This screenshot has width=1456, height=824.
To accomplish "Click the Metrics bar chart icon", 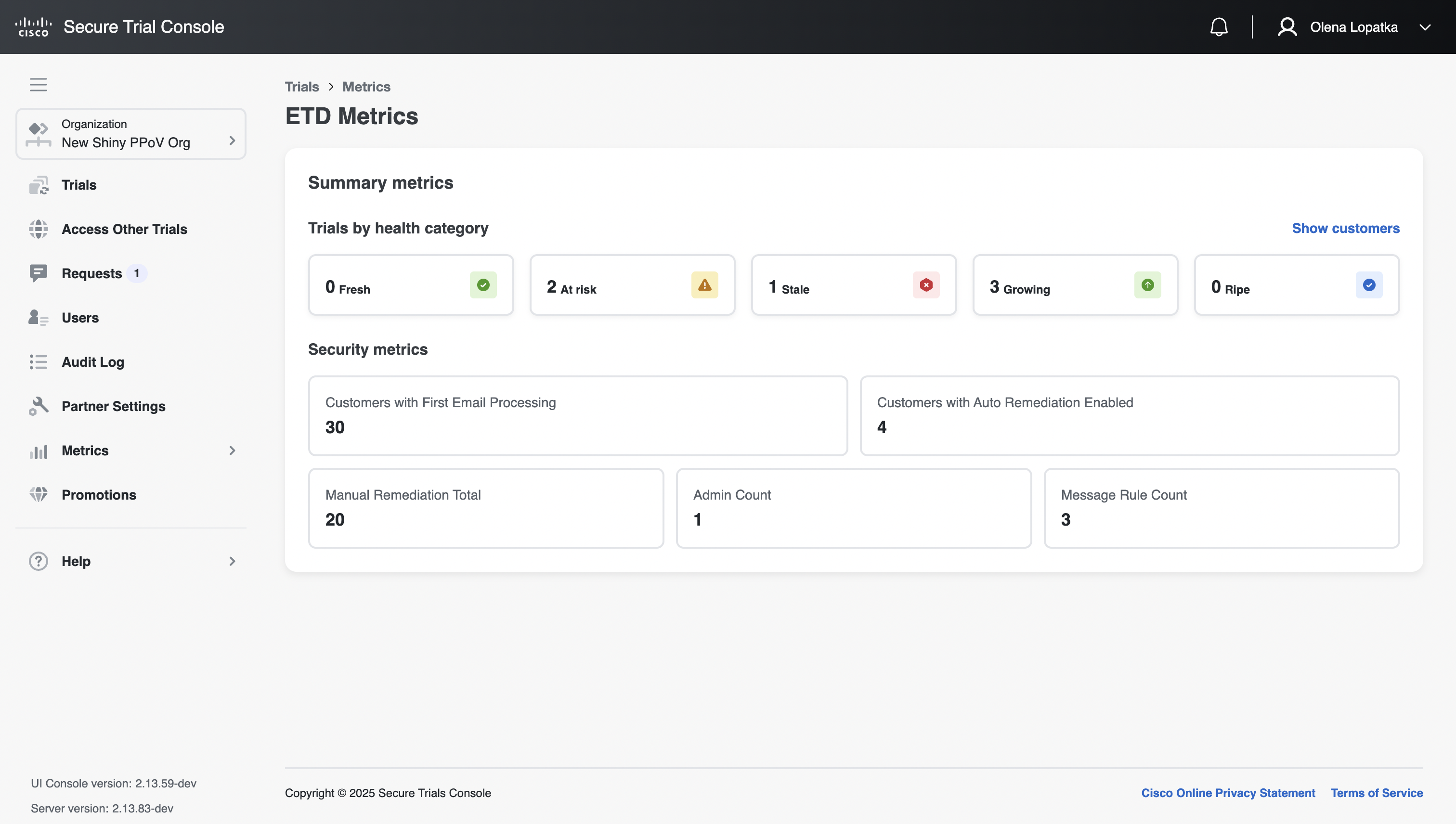I will coord(39,451).
